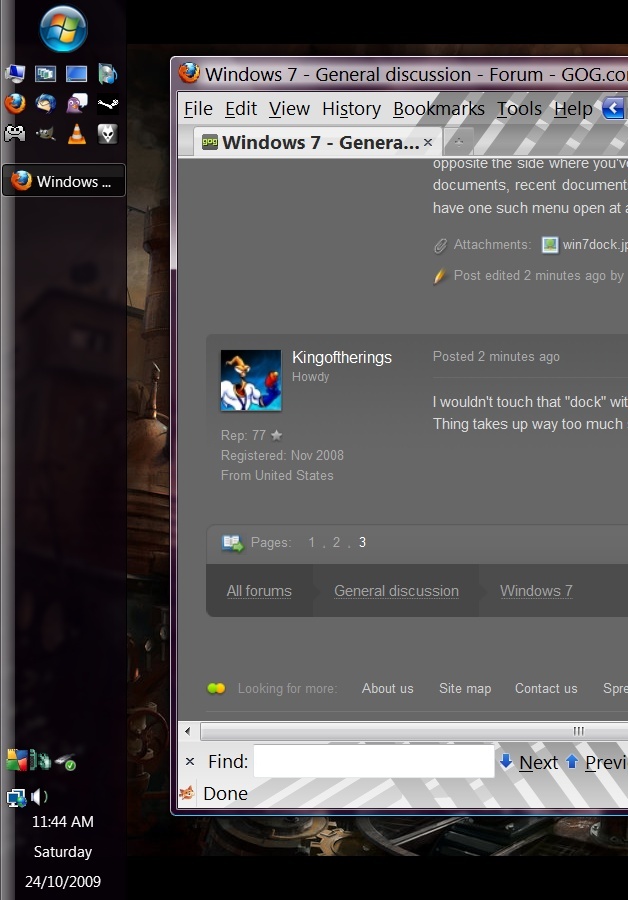The image size is (628, 900).
Task: Click the Rep star icon
Action: (276, 435)
